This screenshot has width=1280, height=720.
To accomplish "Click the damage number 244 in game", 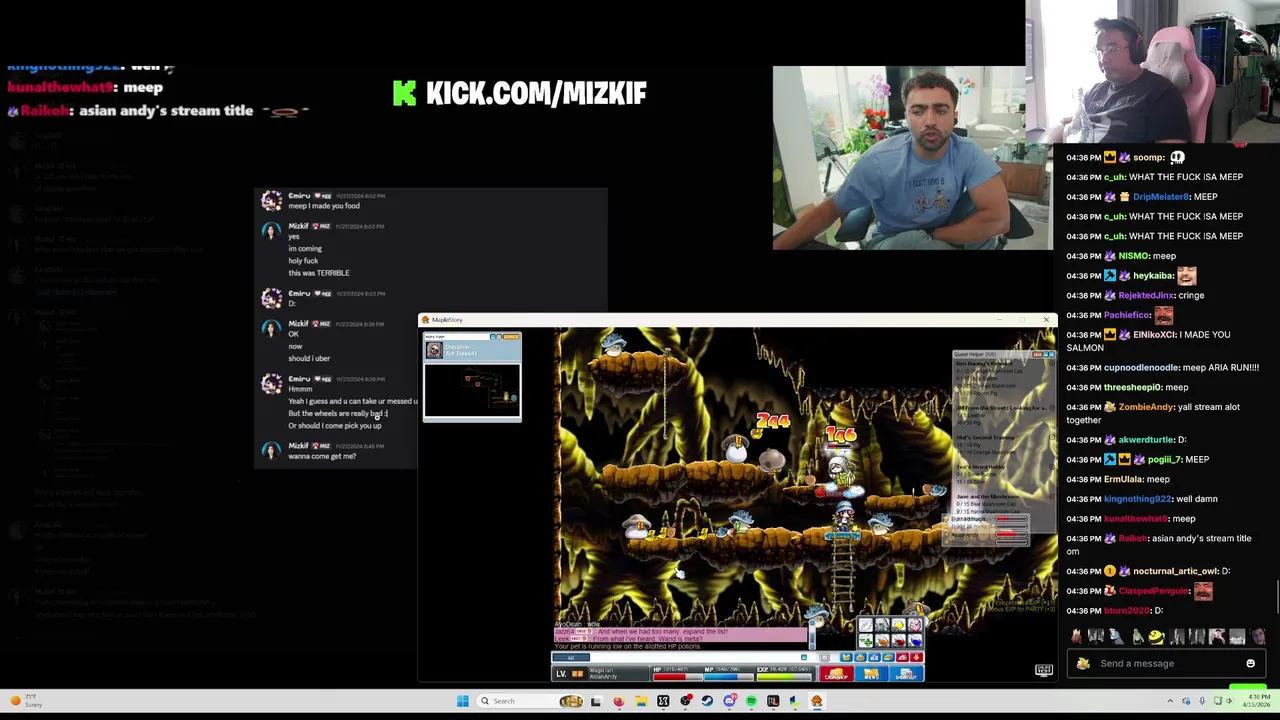I will 772,423.
